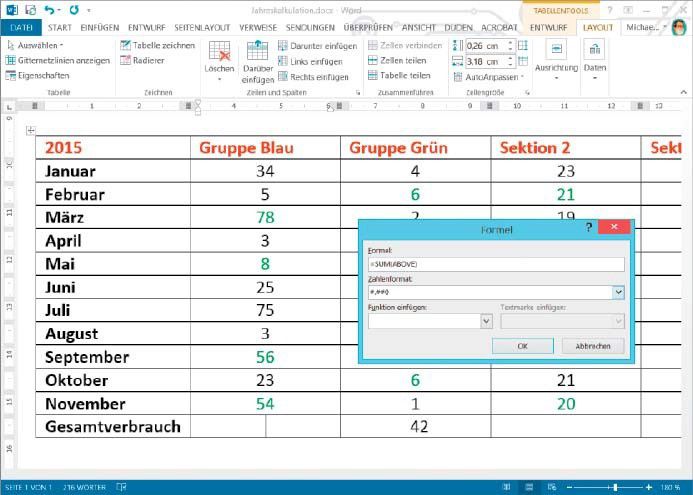
Task: Switch to web layout view icon
Action: point(552,487)
